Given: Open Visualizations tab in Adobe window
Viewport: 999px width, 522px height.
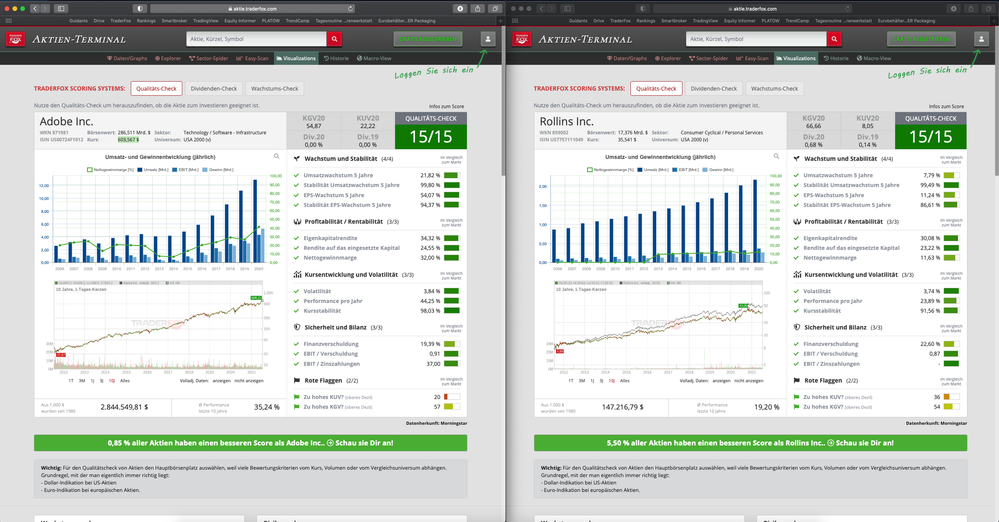Looking at the screenshot, I should point(296,58).
